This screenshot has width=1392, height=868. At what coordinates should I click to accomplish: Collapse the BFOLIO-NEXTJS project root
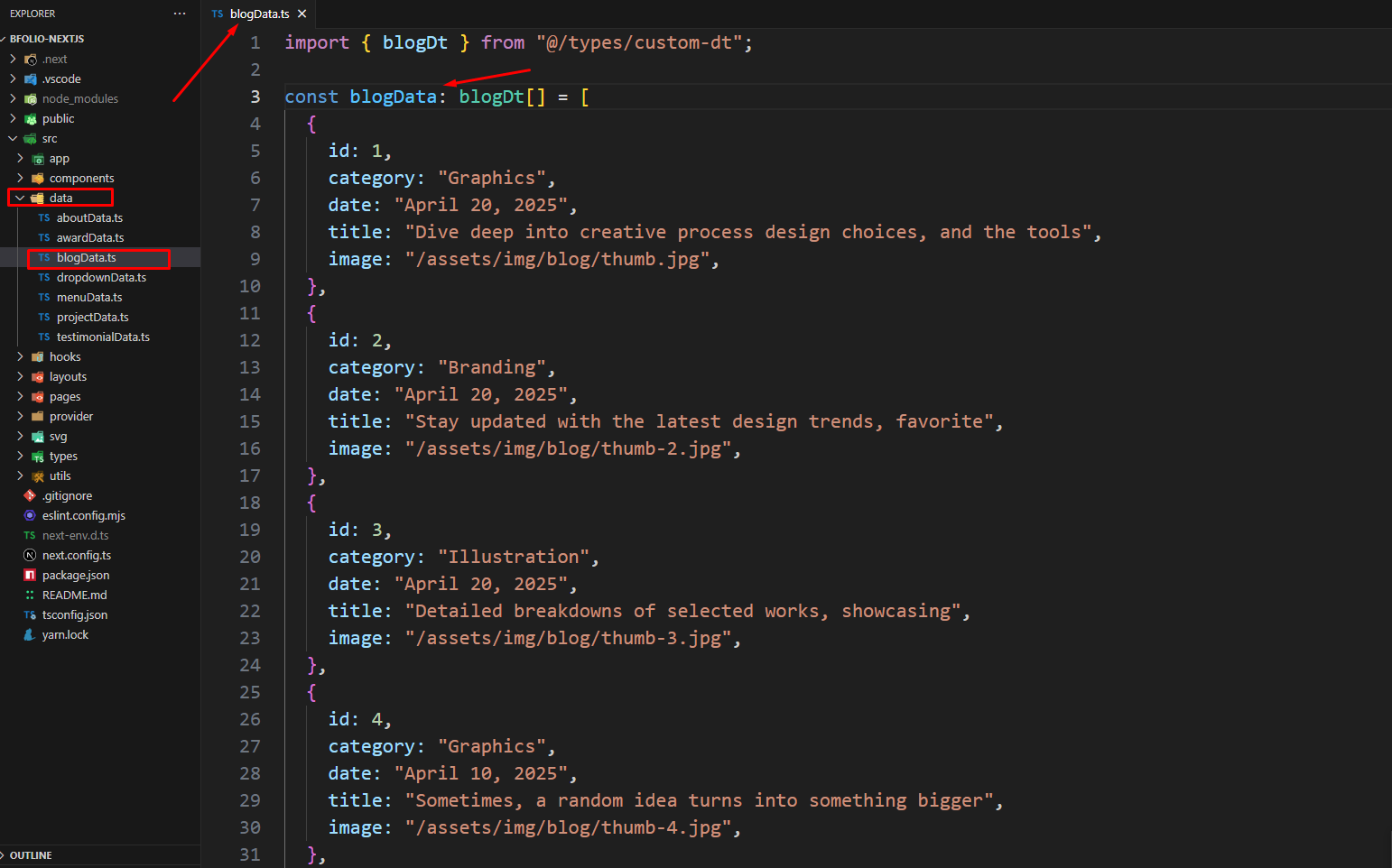[5, 39]
